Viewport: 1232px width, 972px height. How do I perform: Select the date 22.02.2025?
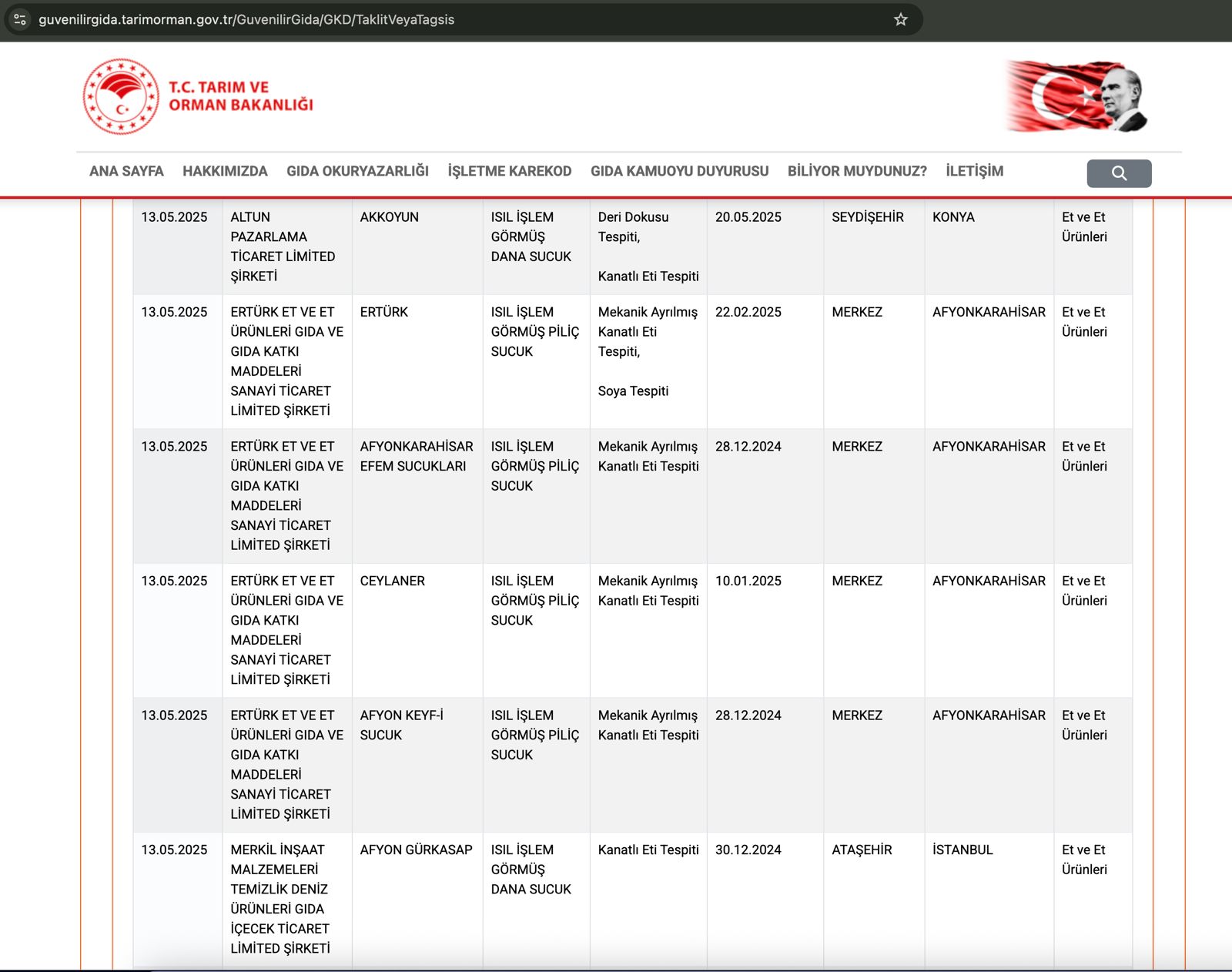point(748,312)
